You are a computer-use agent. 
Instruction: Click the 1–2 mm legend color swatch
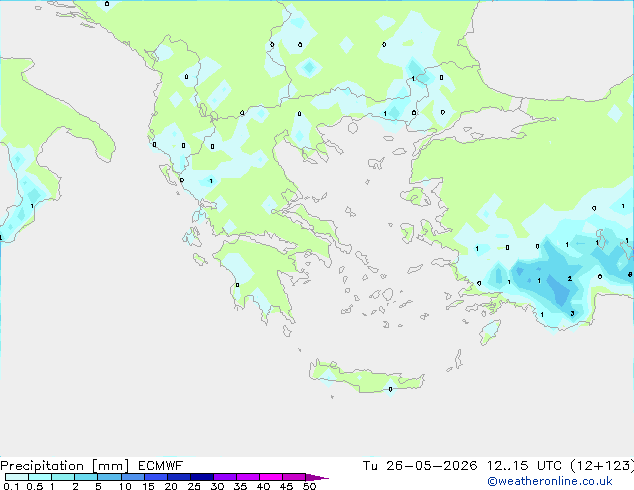click(x=63, y=477)
